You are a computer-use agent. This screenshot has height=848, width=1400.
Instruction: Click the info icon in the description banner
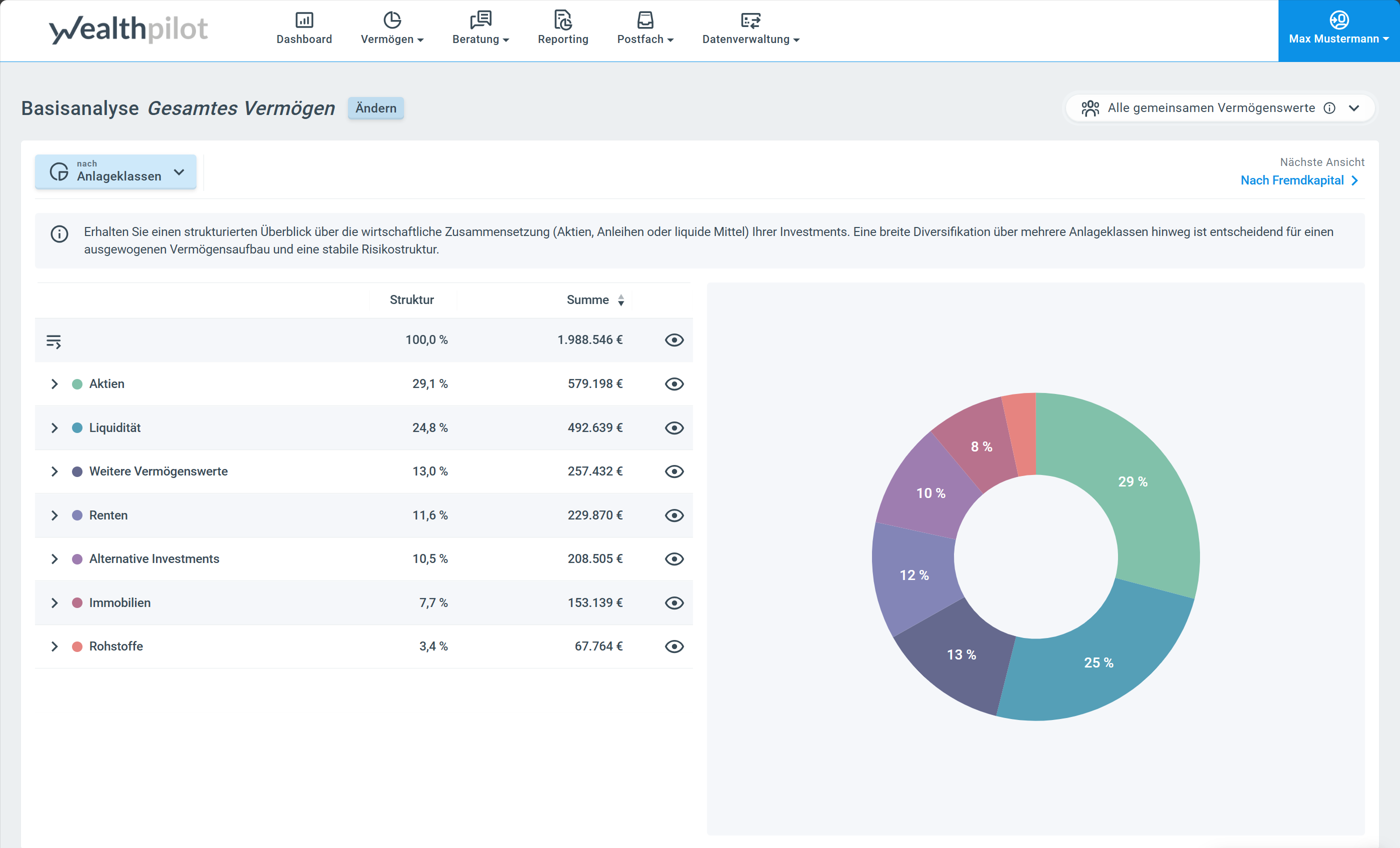coord(59,233)
